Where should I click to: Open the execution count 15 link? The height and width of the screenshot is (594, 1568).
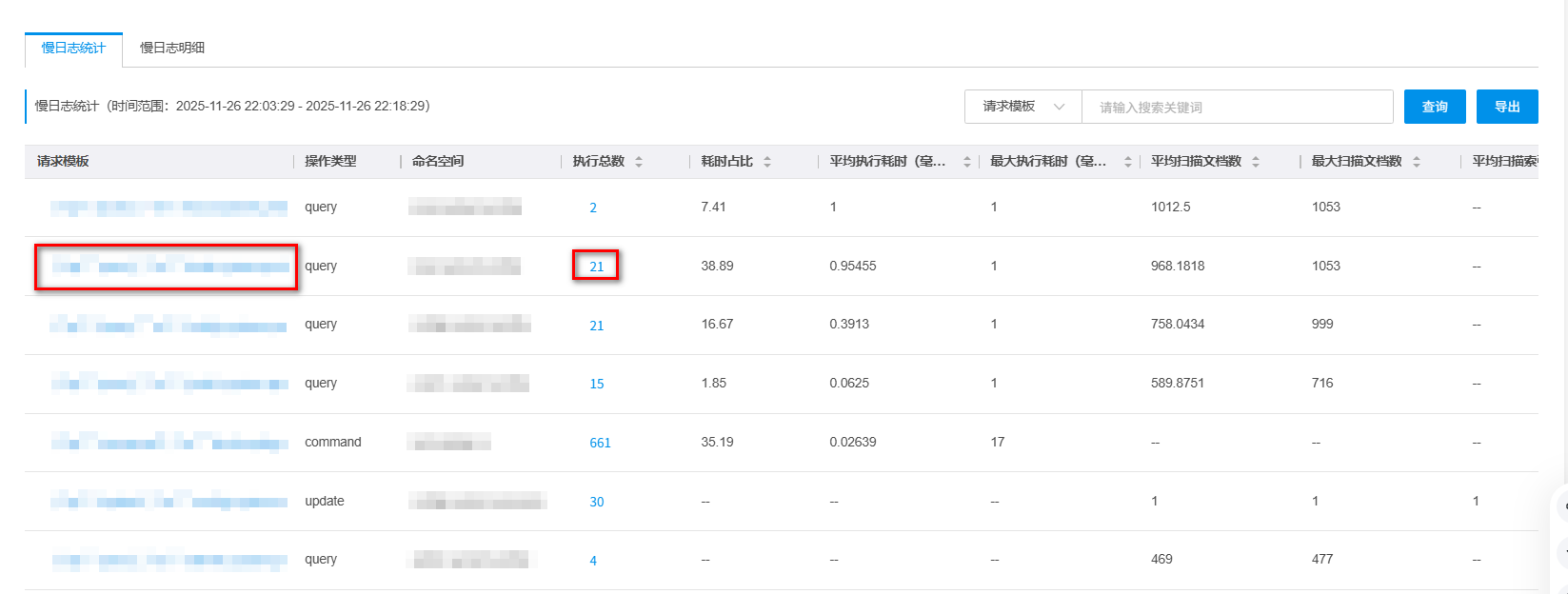[597, 384]
